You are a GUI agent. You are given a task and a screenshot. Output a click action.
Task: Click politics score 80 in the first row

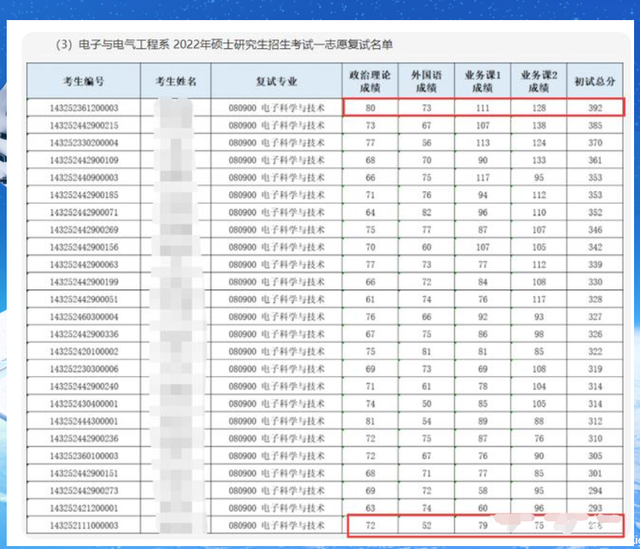(370, 108)
